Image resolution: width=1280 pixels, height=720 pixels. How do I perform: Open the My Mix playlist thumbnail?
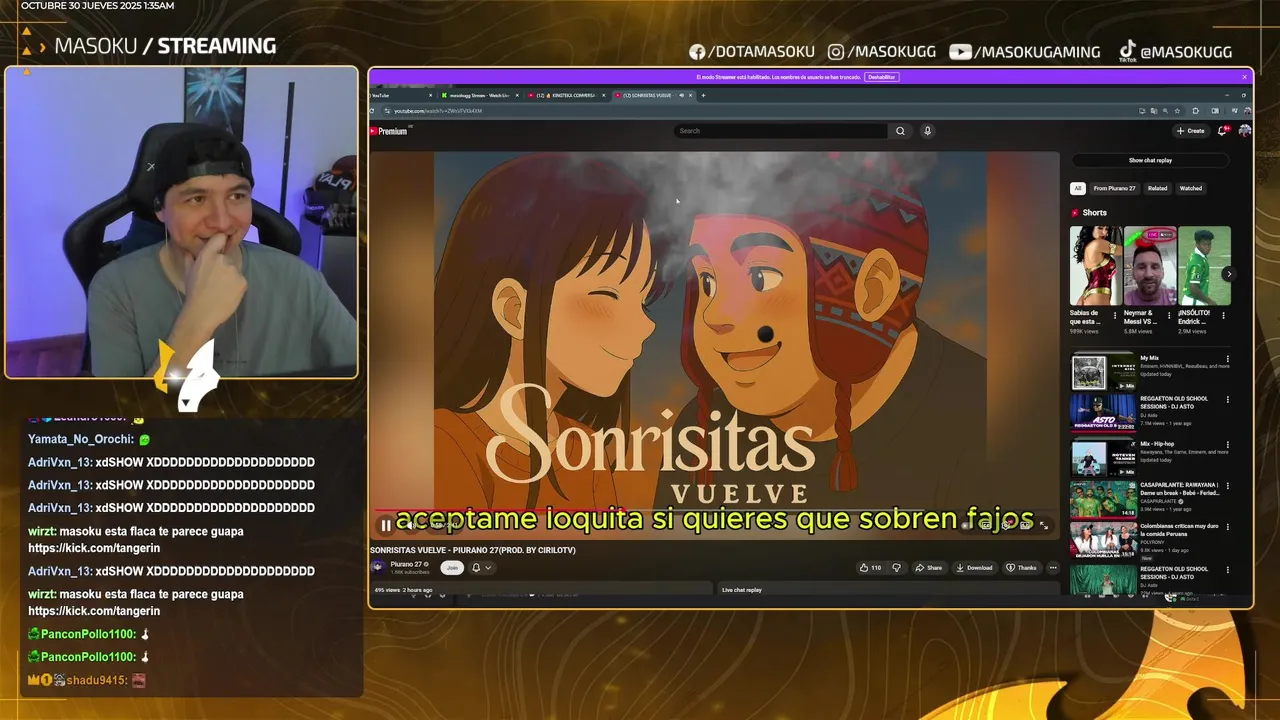1103,372
